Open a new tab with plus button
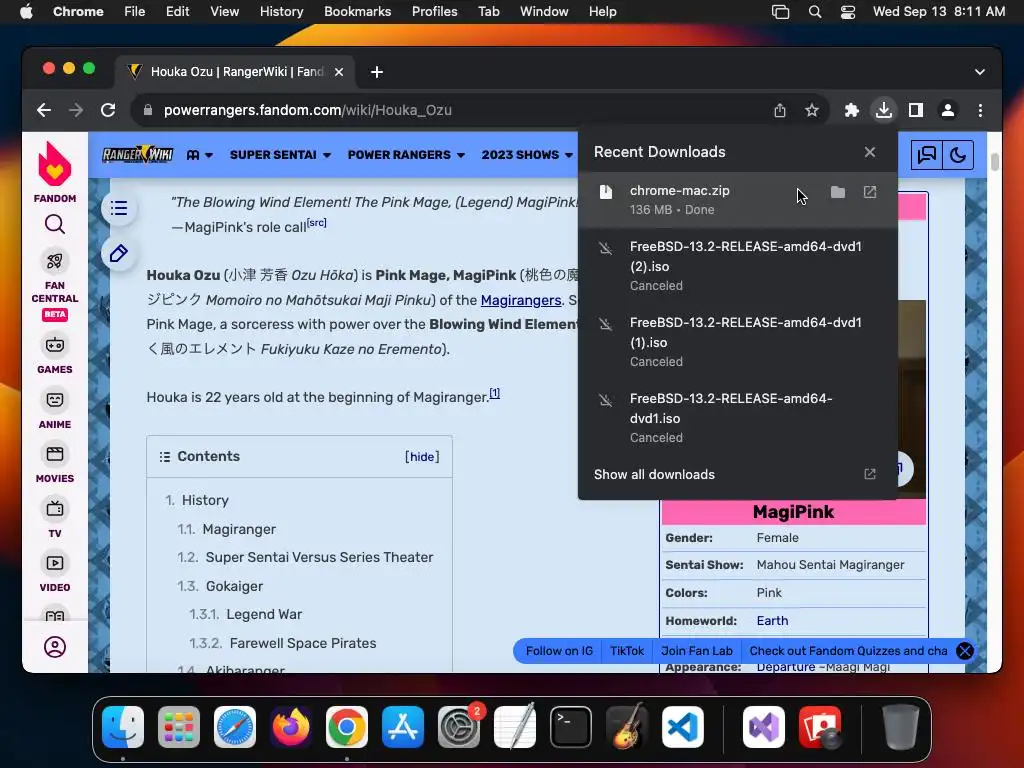Screen dimensions: 1024x768 (377, 72)
